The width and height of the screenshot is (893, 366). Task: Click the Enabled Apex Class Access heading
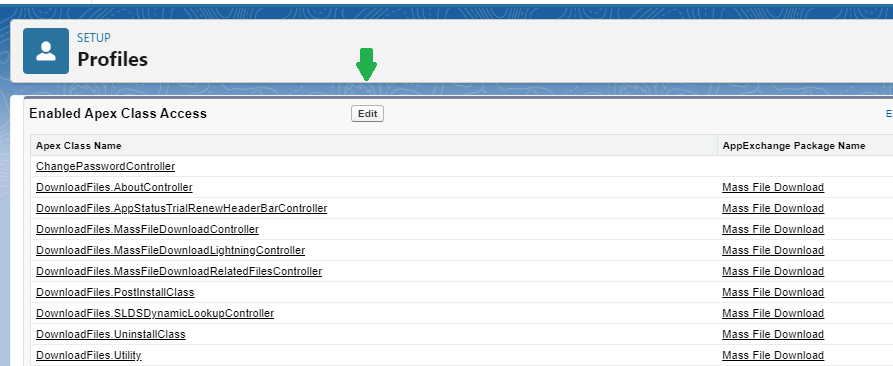pyautogui.click(x=118, y=114)
